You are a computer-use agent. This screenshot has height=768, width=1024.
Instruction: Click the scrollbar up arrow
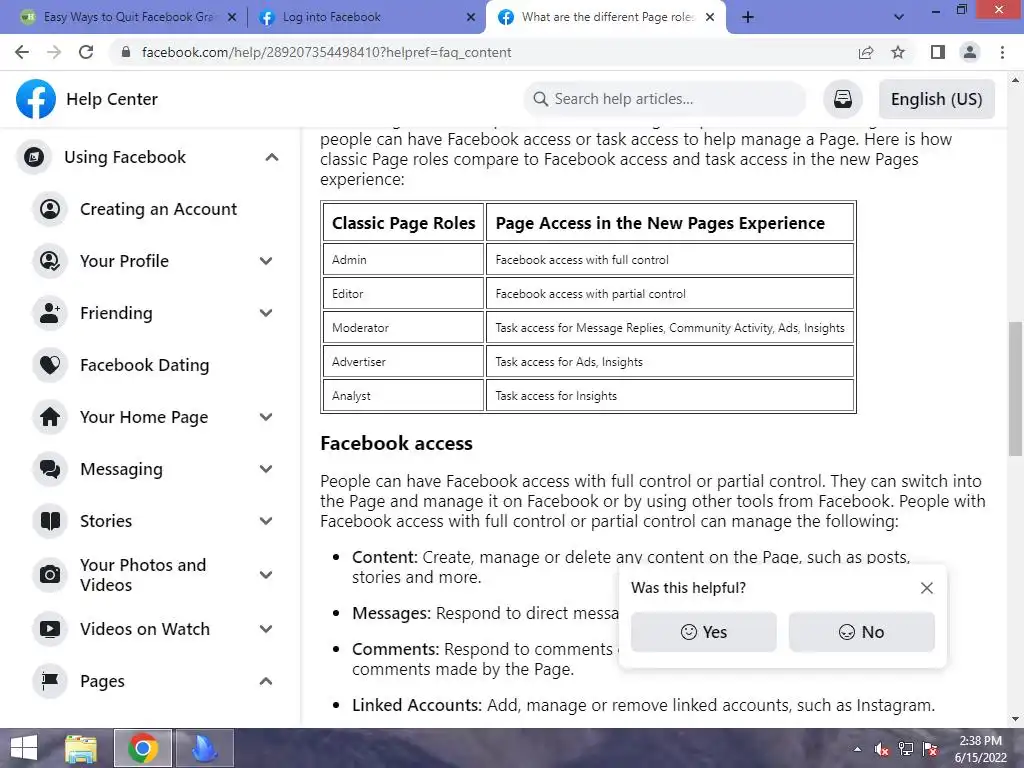(x=1015, y=80)
